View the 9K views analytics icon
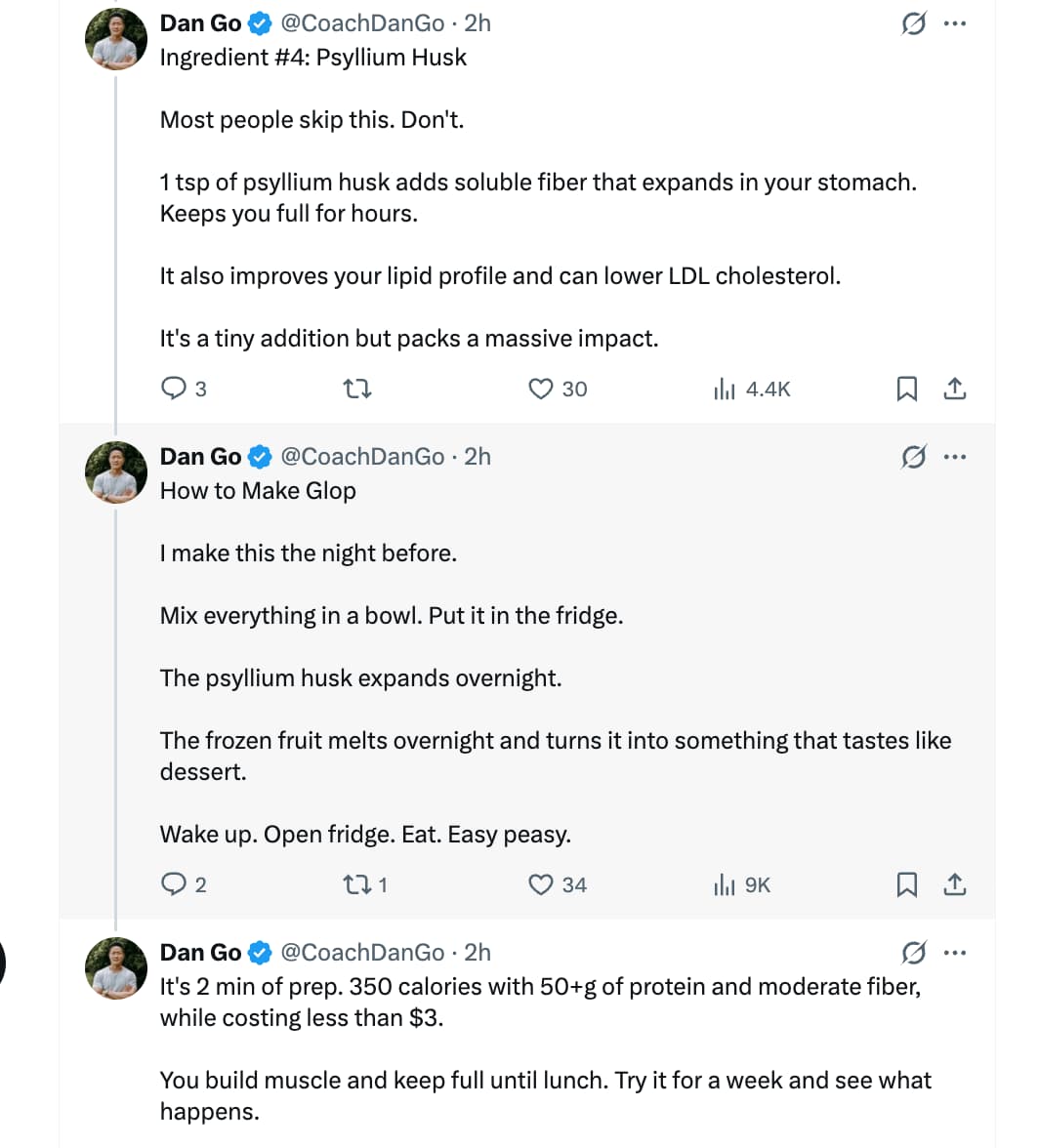This screenshot has width=1039, height=1148. [725, 885]
